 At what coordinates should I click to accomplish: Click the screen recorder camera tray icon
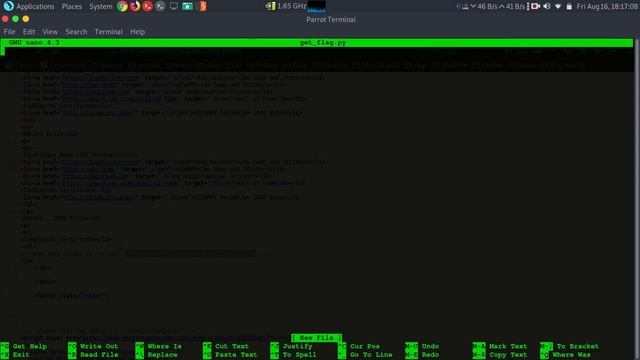coord(536,7)
